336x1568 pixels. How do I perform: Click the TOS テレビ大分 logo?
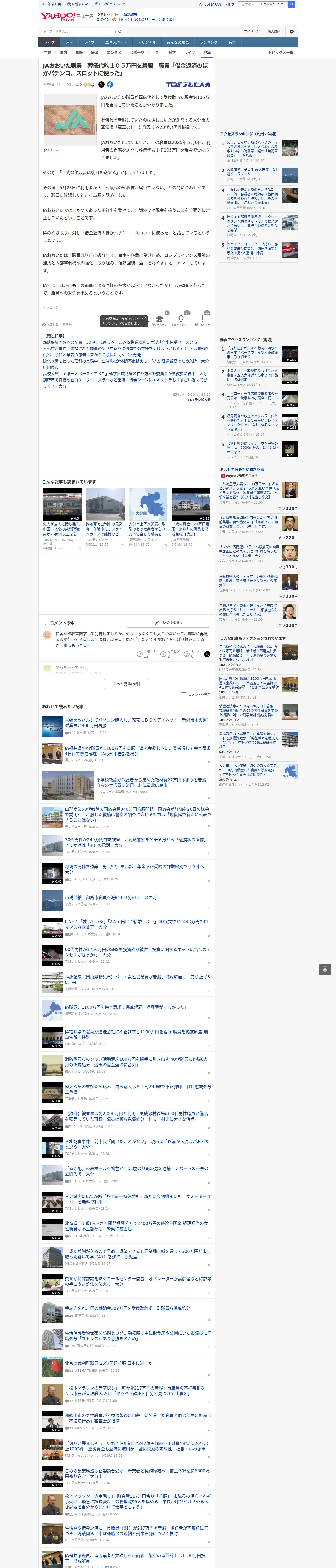[188, 85]
